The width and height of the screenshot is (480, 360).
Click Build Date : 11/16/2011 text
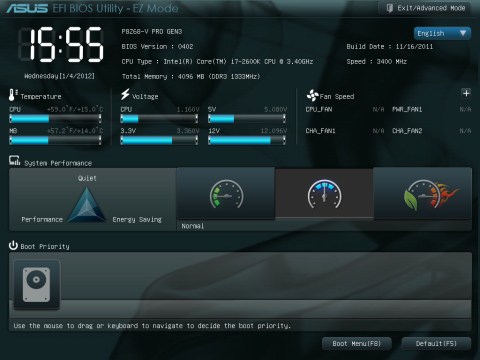click(x=390, y=46)
